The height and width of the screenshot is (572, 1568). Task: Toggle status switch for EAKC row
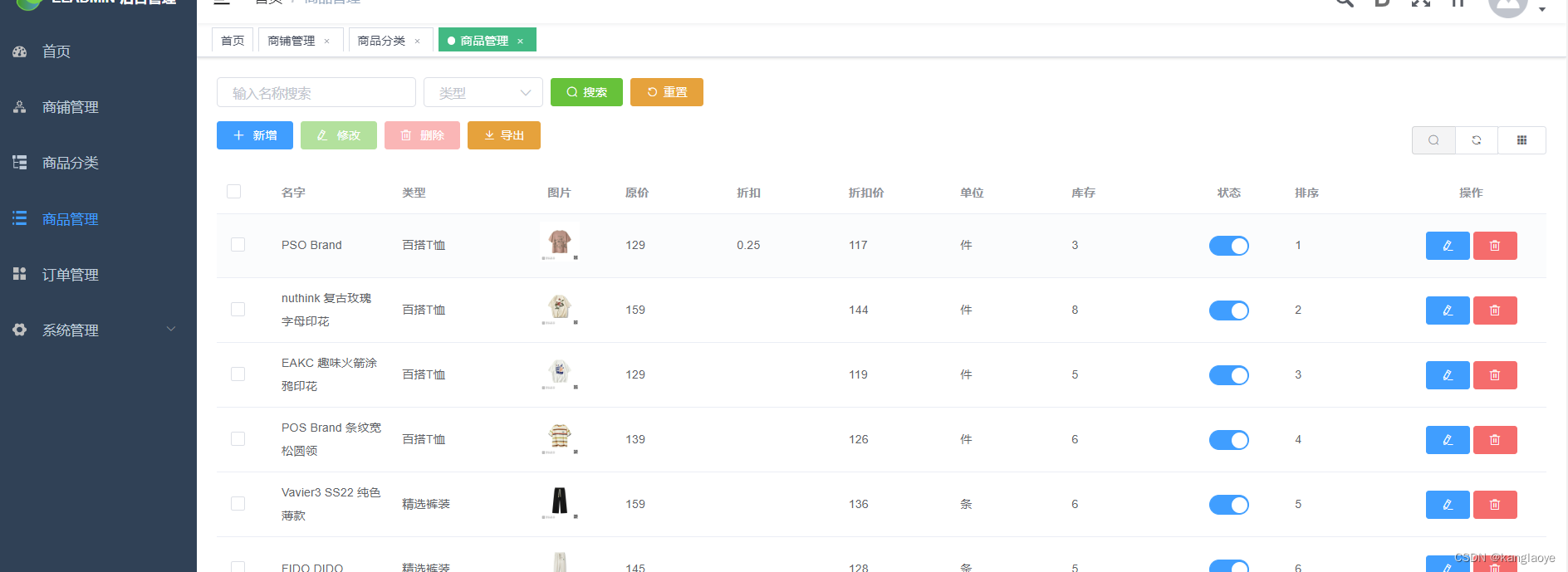pos(1229,375)
